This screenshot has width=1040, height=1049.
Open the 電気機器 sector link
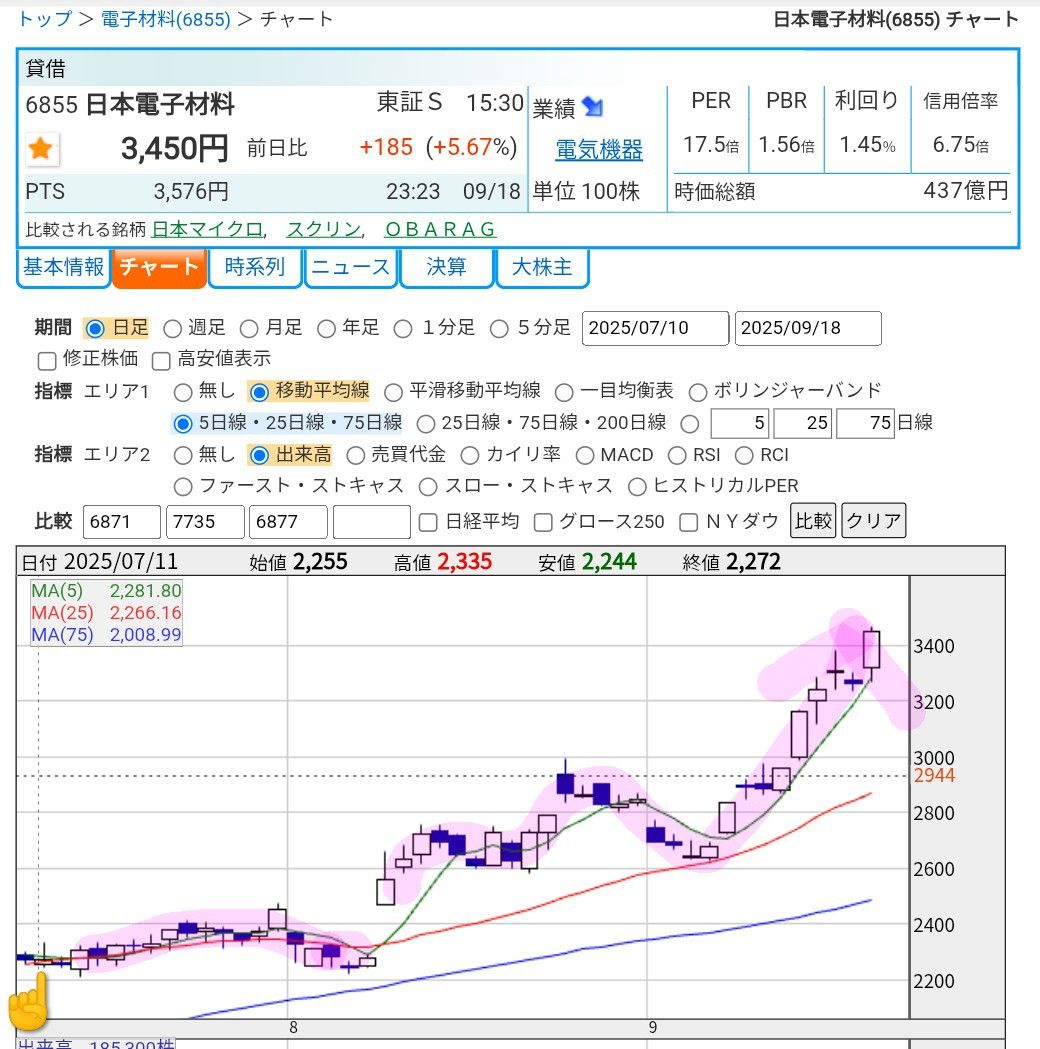(x=598, y=150)
